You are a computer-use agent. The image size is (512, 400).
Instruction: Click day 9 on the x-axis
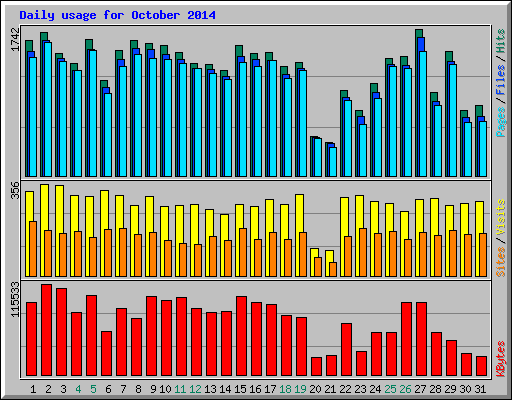pyautogui.click(x=153, y=389)
